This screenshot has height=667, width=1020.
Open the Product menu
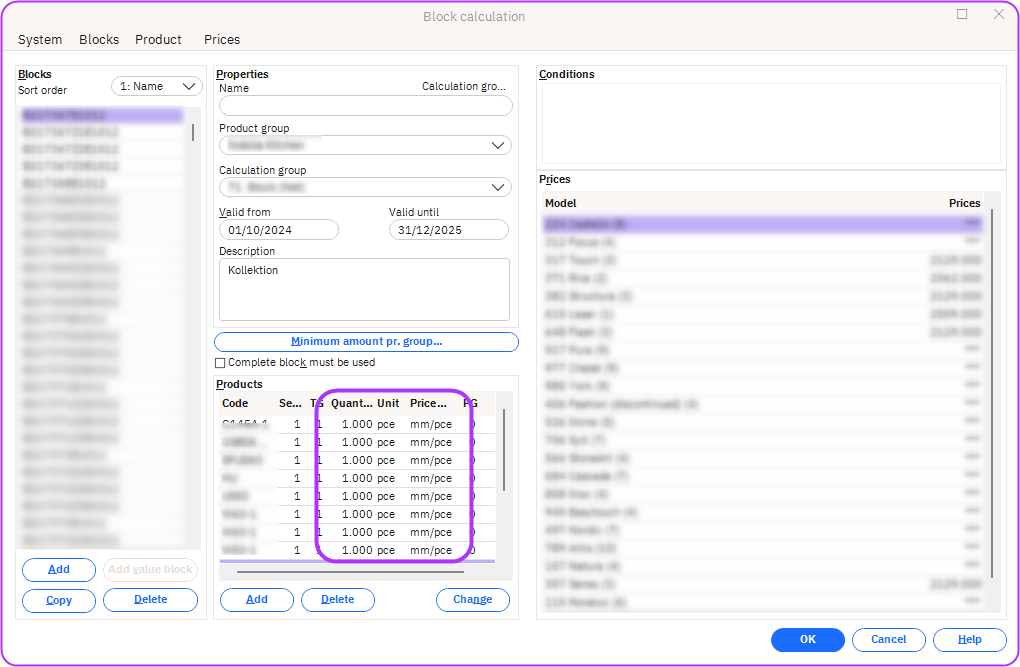point(158,40)
